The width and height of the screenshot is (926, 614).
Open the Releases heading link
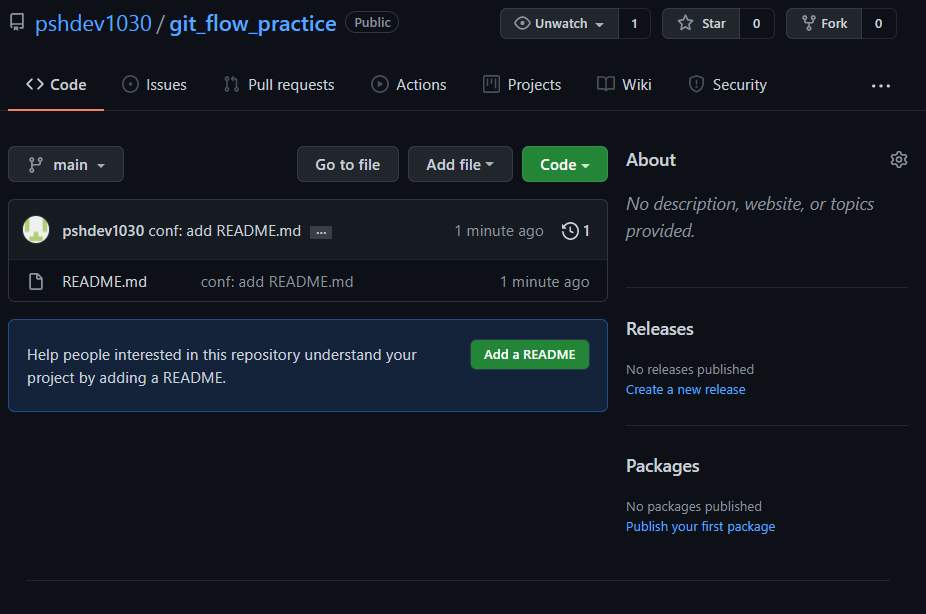click(660, 329)
